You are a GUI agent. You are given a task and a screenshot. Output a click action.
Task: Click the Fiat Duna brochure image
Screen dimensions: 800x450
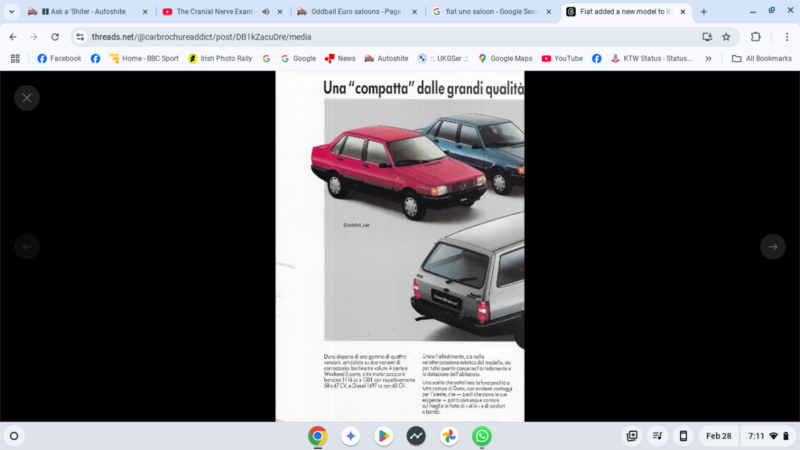[400, 246]
